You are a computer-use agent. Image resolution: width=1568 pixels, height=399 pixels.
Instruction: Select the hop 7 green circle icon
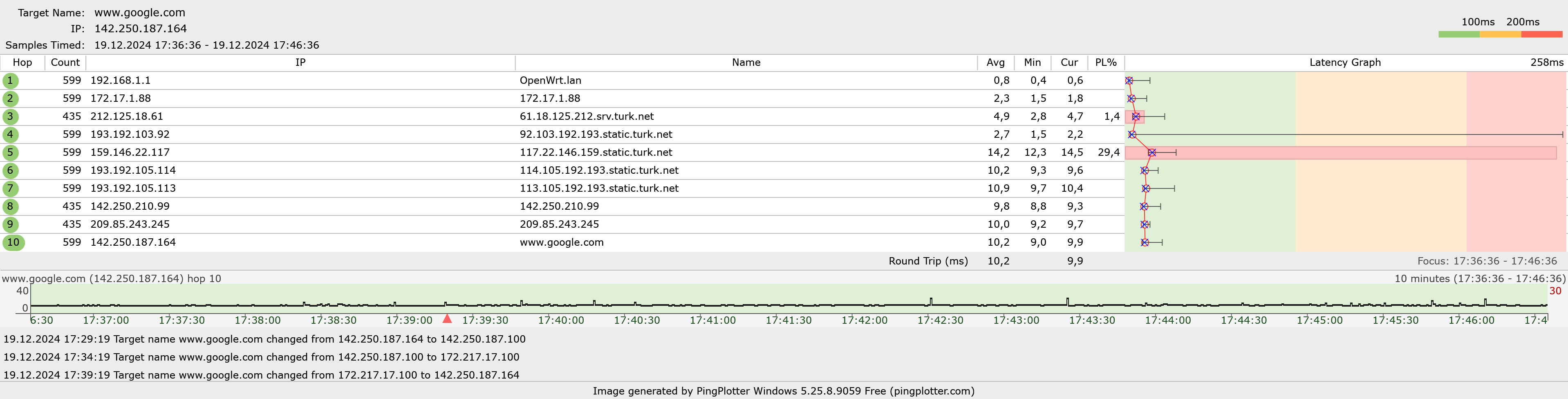10,188
